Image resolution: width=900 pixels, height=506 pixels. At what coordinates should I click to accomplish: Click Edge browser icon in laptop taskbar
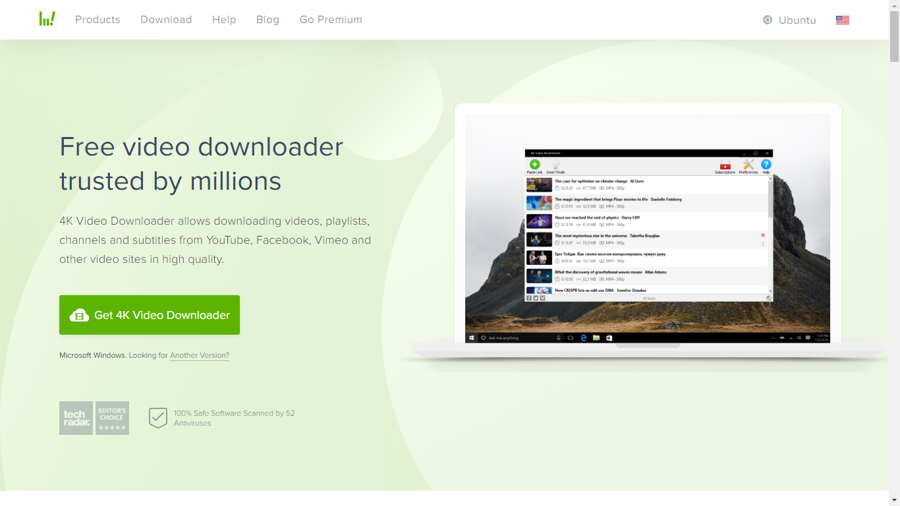point(583,338)
